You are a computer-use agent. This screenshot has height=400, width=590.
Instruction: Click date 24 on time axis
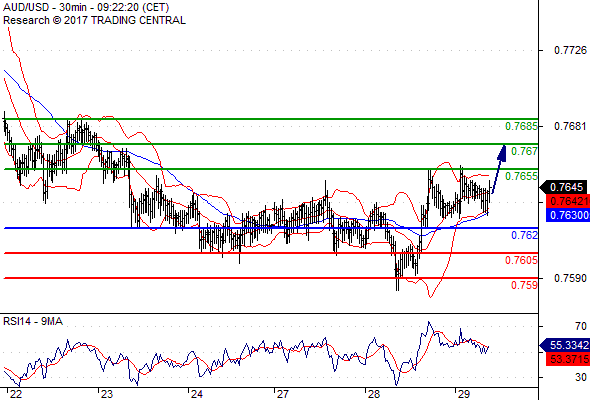tap(197, 394)
